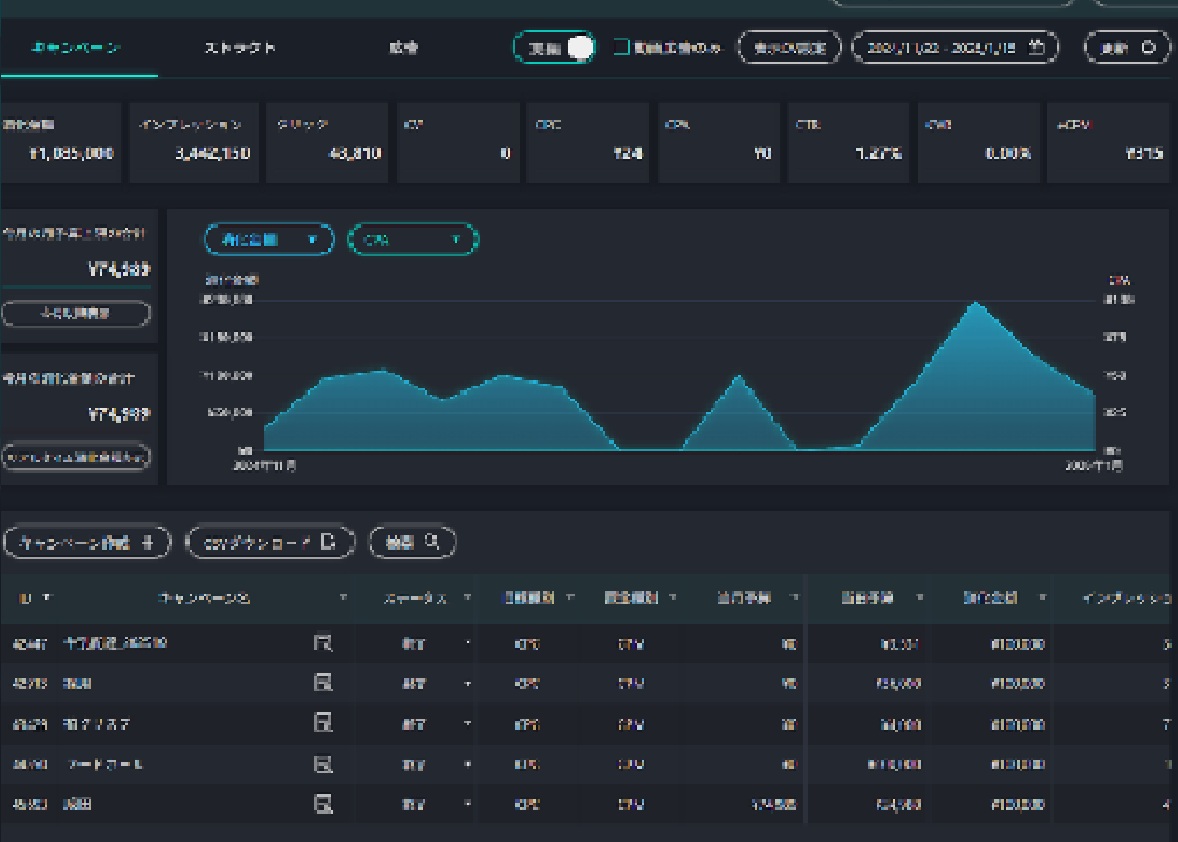Open the status dropdown in the first campaign row
Image resolution: width=1178 pixels, height=842 pixels.
click(467, 644)
